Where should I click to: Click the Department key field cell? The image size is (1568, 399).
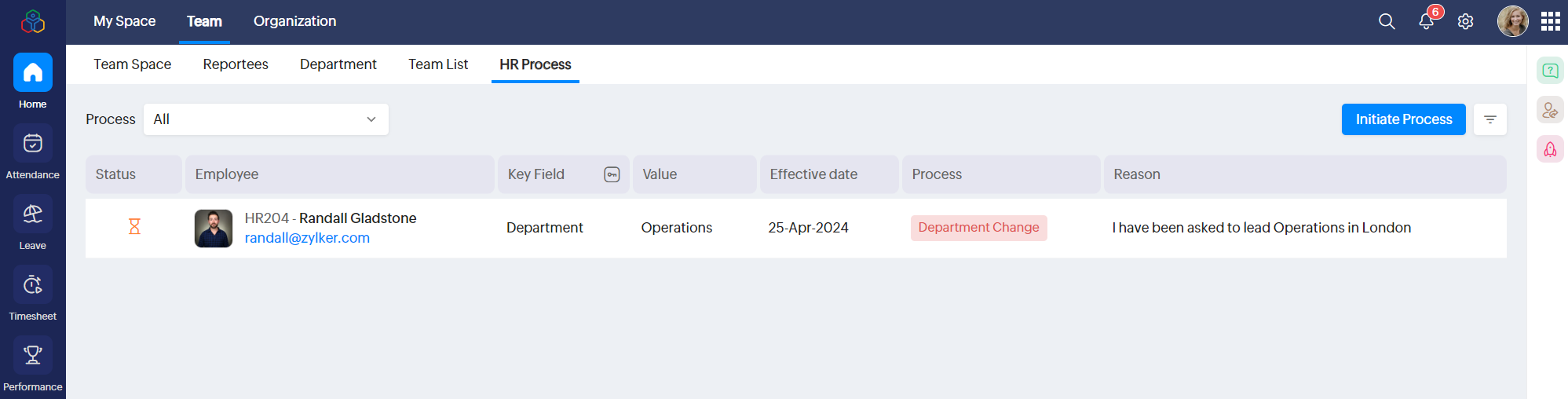[x=545, y=228]
